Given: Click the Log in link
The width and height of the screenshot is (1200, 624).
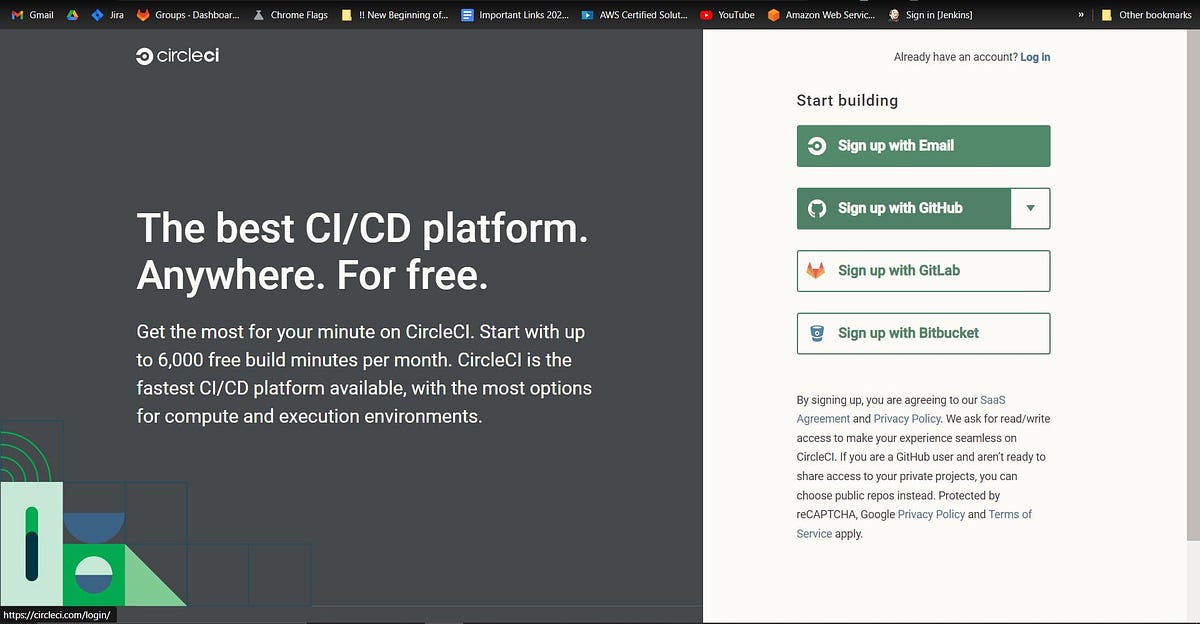Looking at the screenshot, I should 1035,57.
